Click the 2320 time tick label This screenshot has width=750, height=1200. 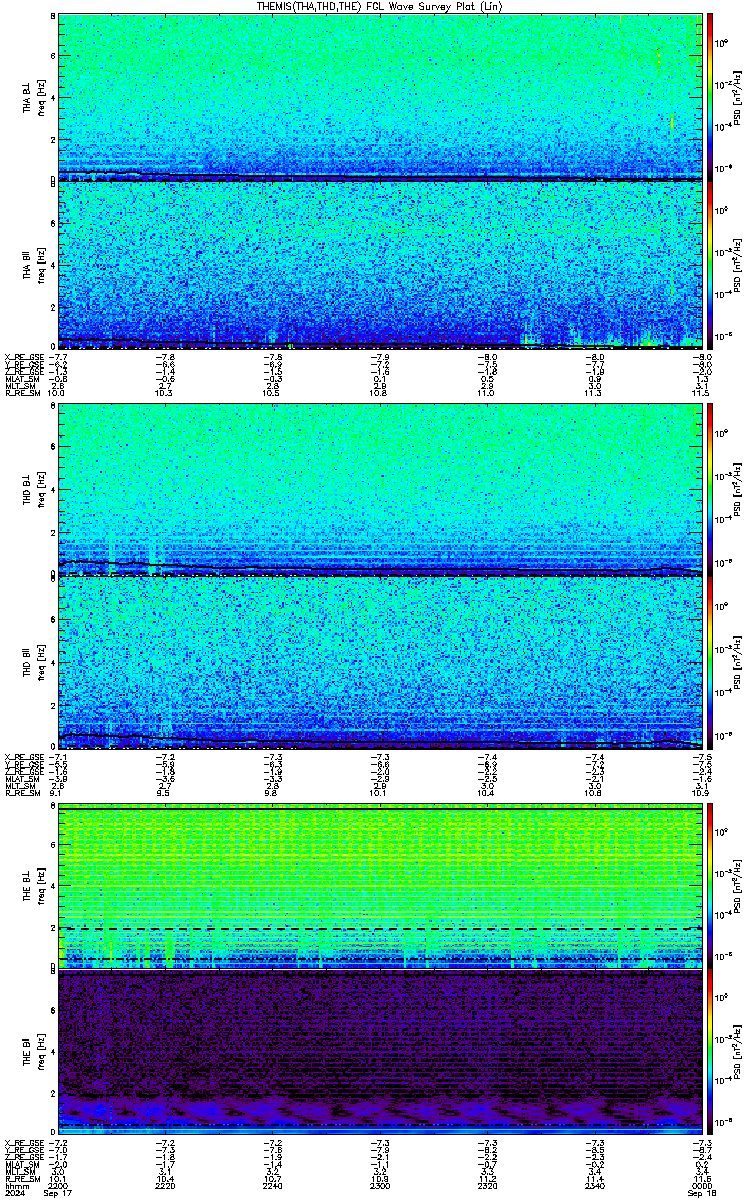486,1185
